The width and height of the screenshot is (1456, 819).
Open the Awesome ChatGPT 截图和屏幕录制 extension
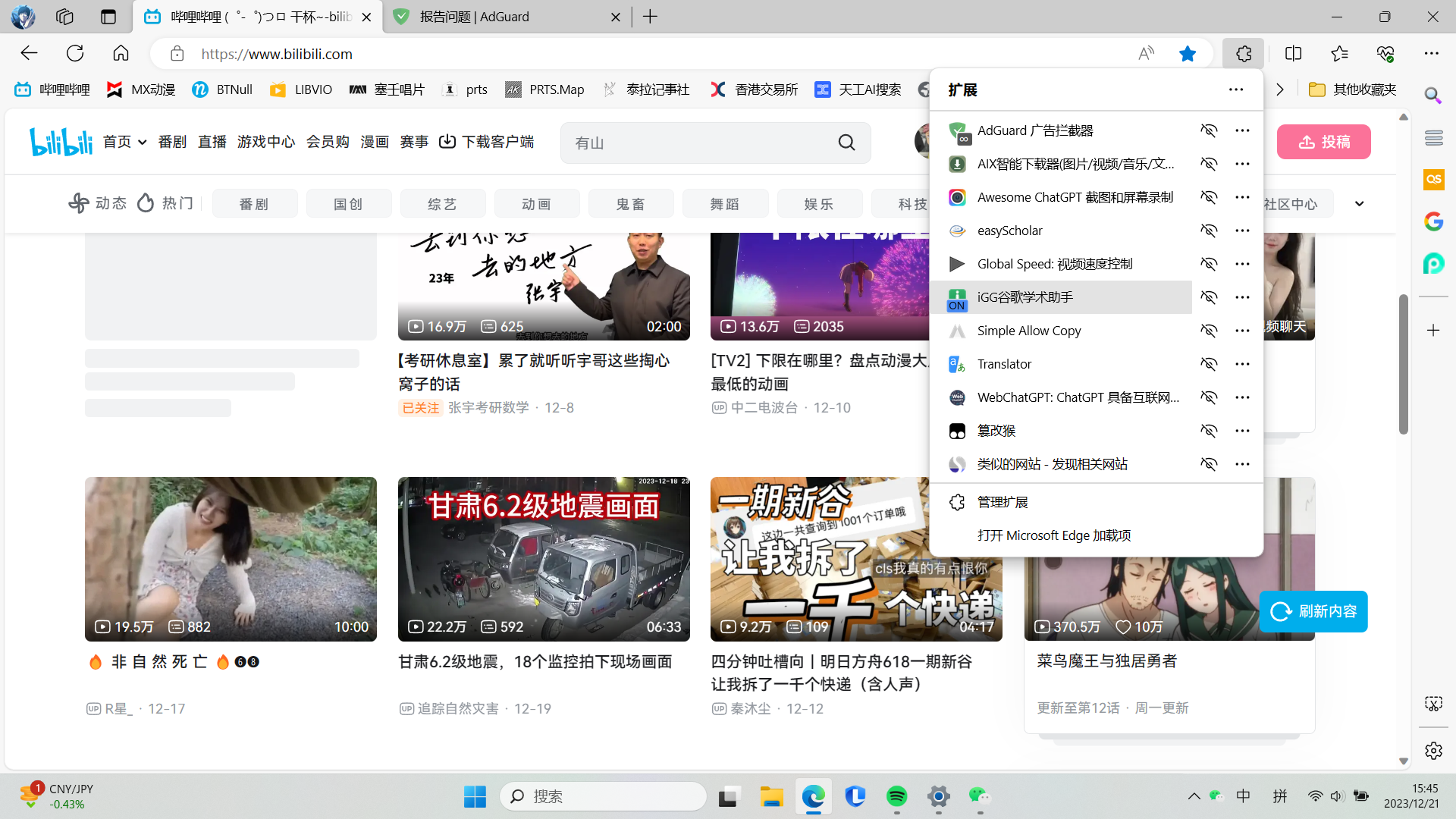click(x=1075, y=196)
